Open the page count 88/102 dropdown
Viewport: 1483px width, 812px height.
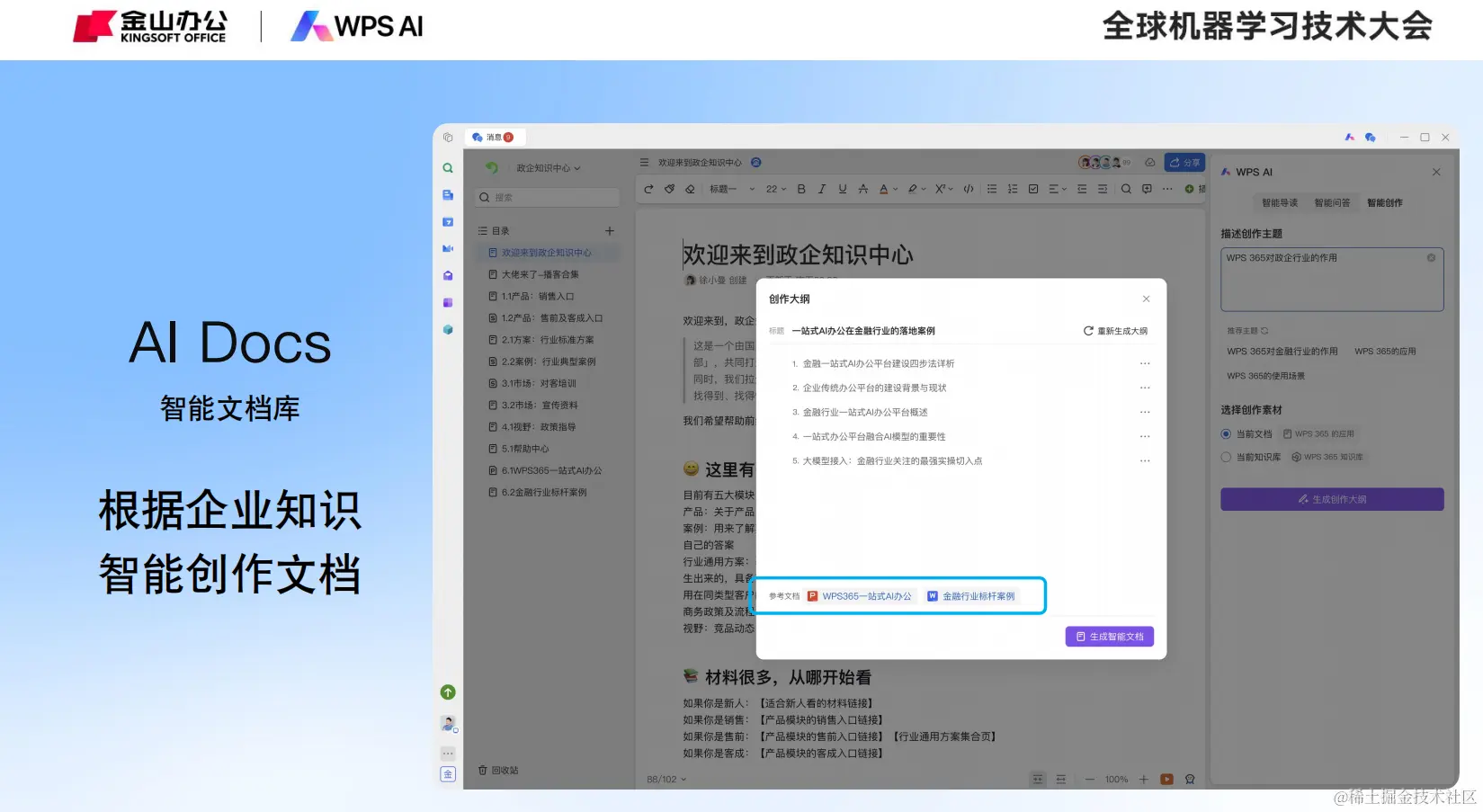[x=666, y=780]
